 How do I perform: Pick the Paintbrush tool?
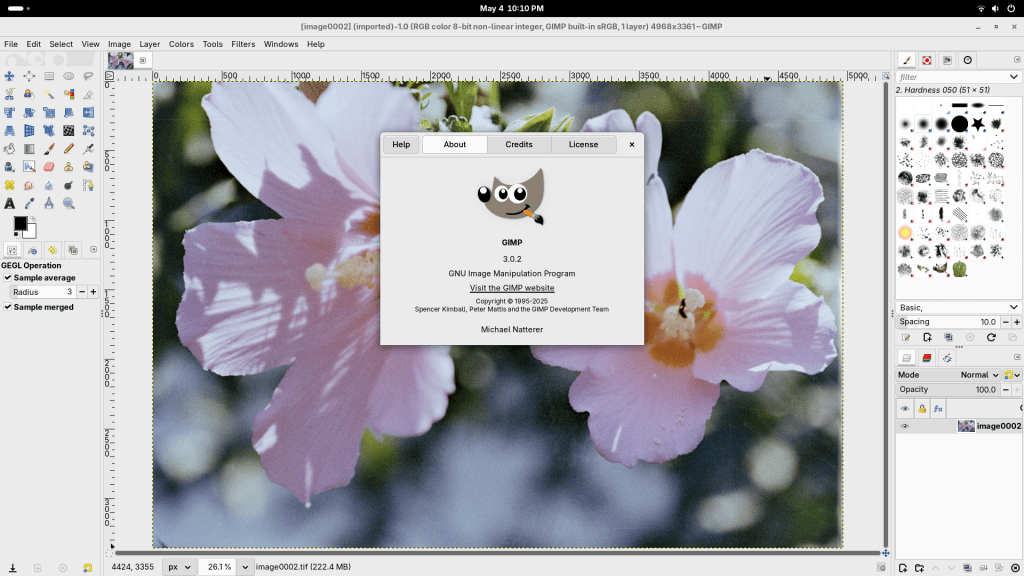pyautogui.click(x=49, y=148)
